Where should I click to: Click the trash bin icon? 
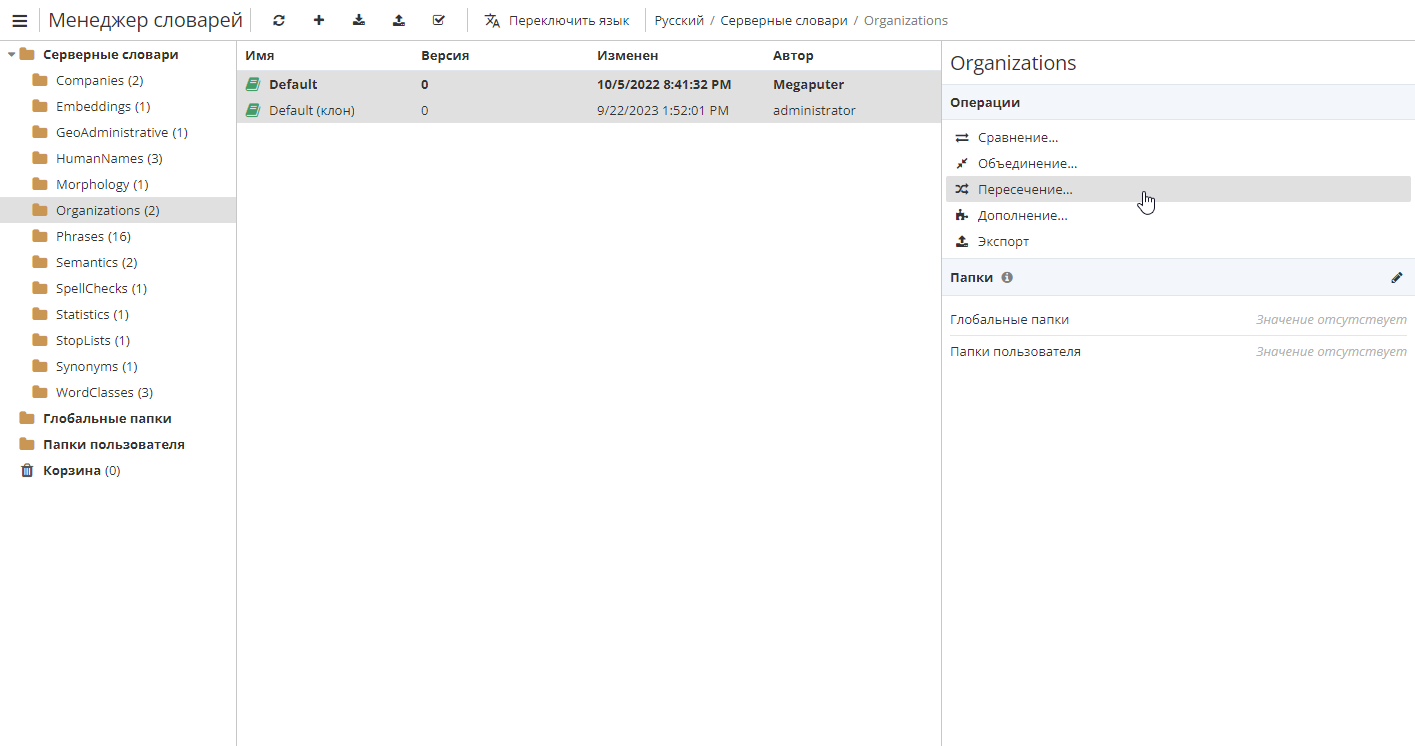[27, 470]
